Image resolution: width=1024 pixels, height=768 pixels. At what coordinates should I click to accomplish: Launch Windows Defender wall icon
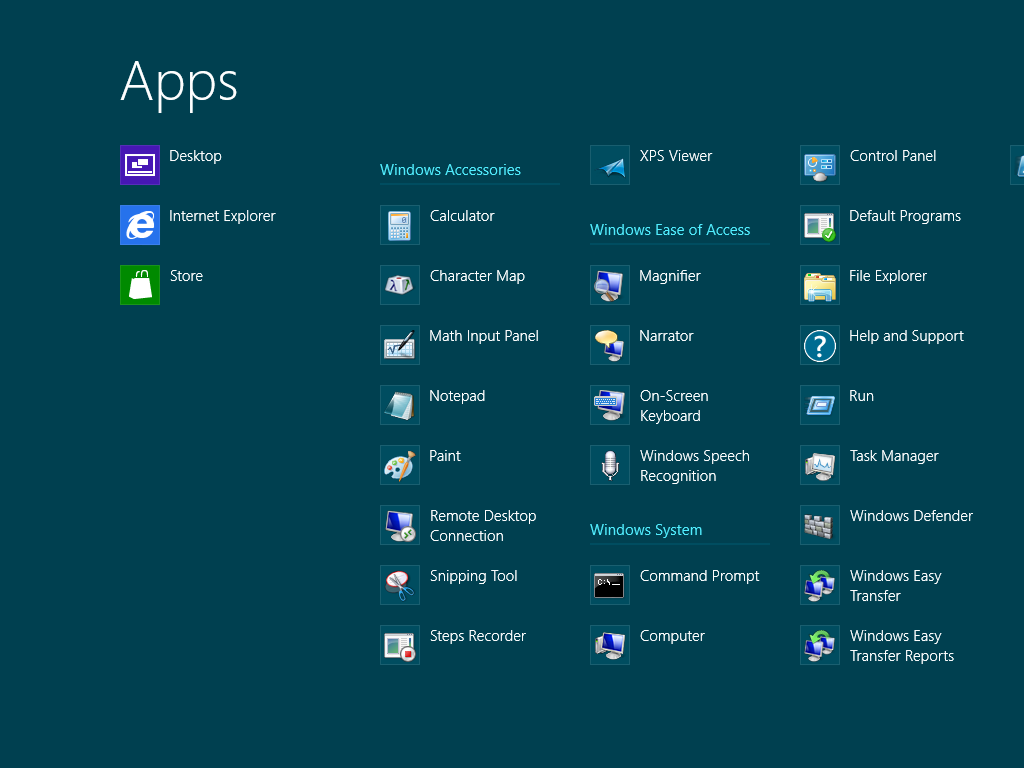tap(820, 525)
